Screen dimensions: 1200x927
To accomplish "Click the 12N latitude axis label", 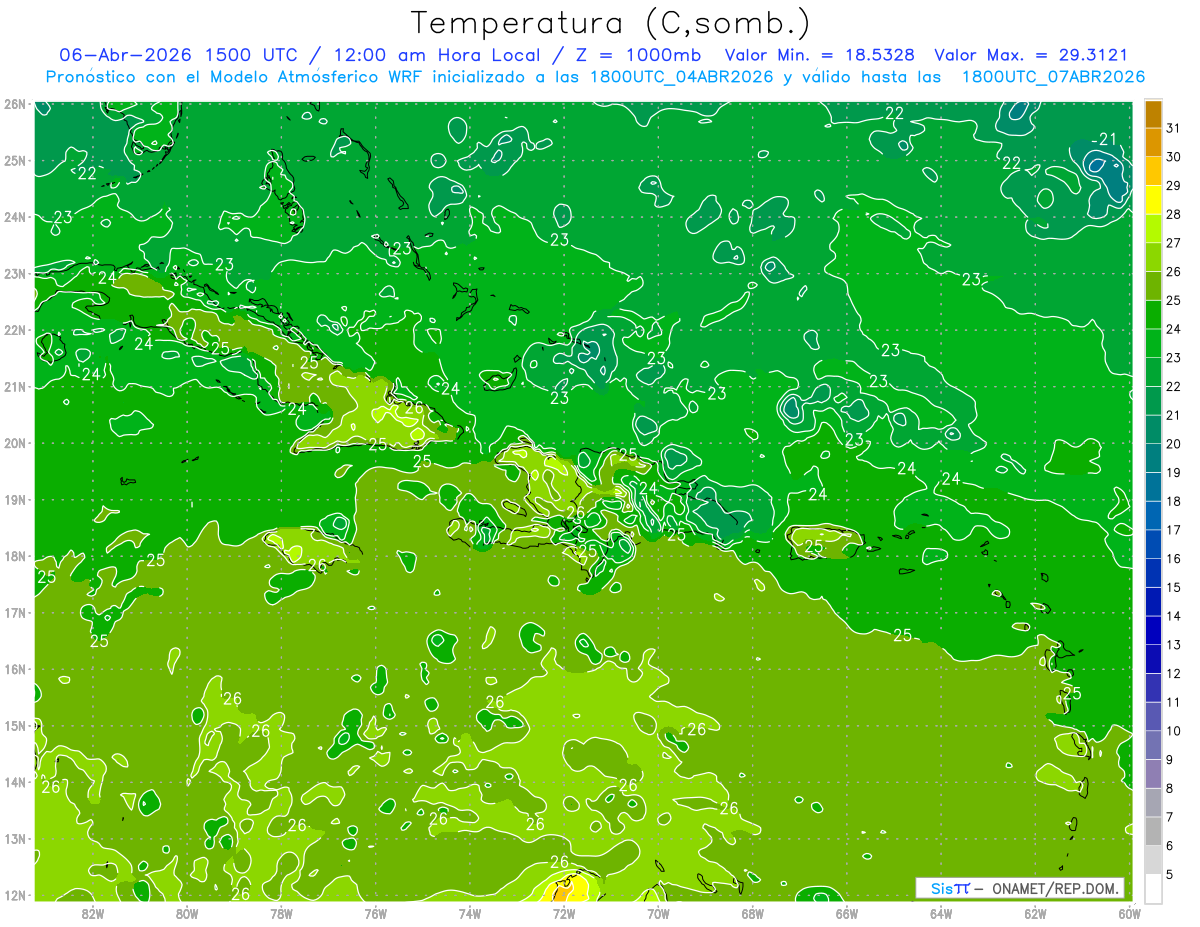I will [14, 895].
